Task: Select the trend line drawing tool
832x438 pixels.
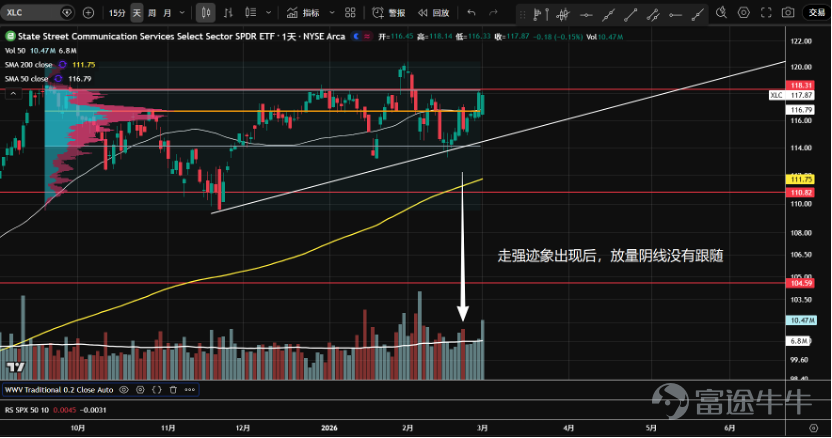Action: tap(630, 15)
